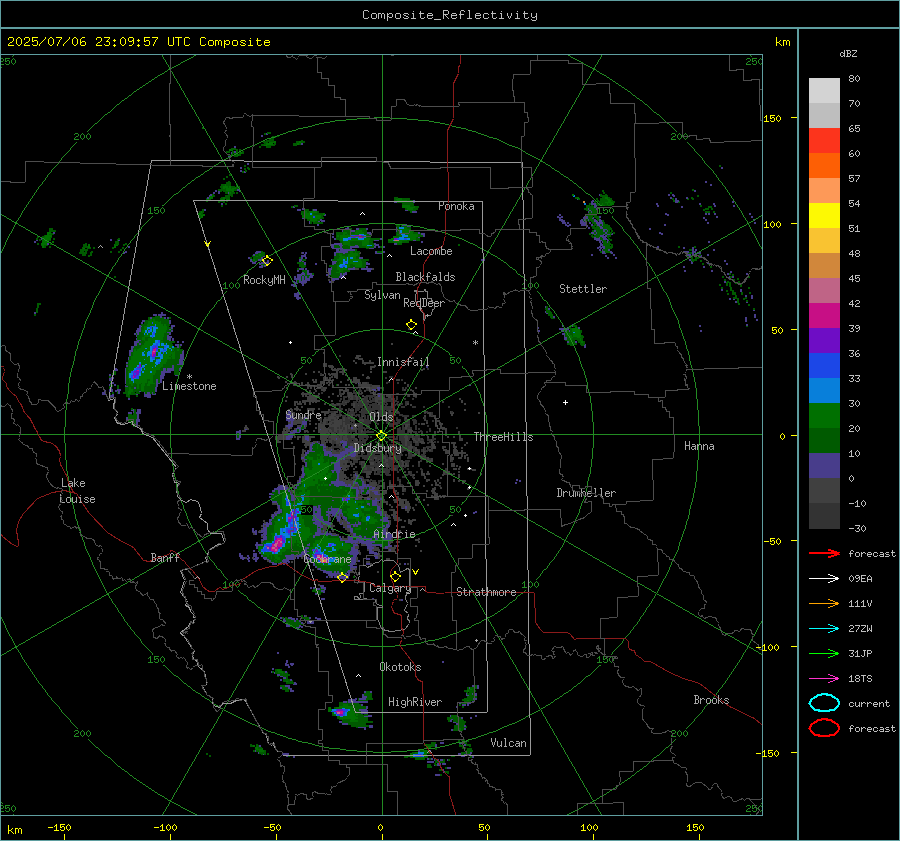Click the HighRiver label

[415, 703]
